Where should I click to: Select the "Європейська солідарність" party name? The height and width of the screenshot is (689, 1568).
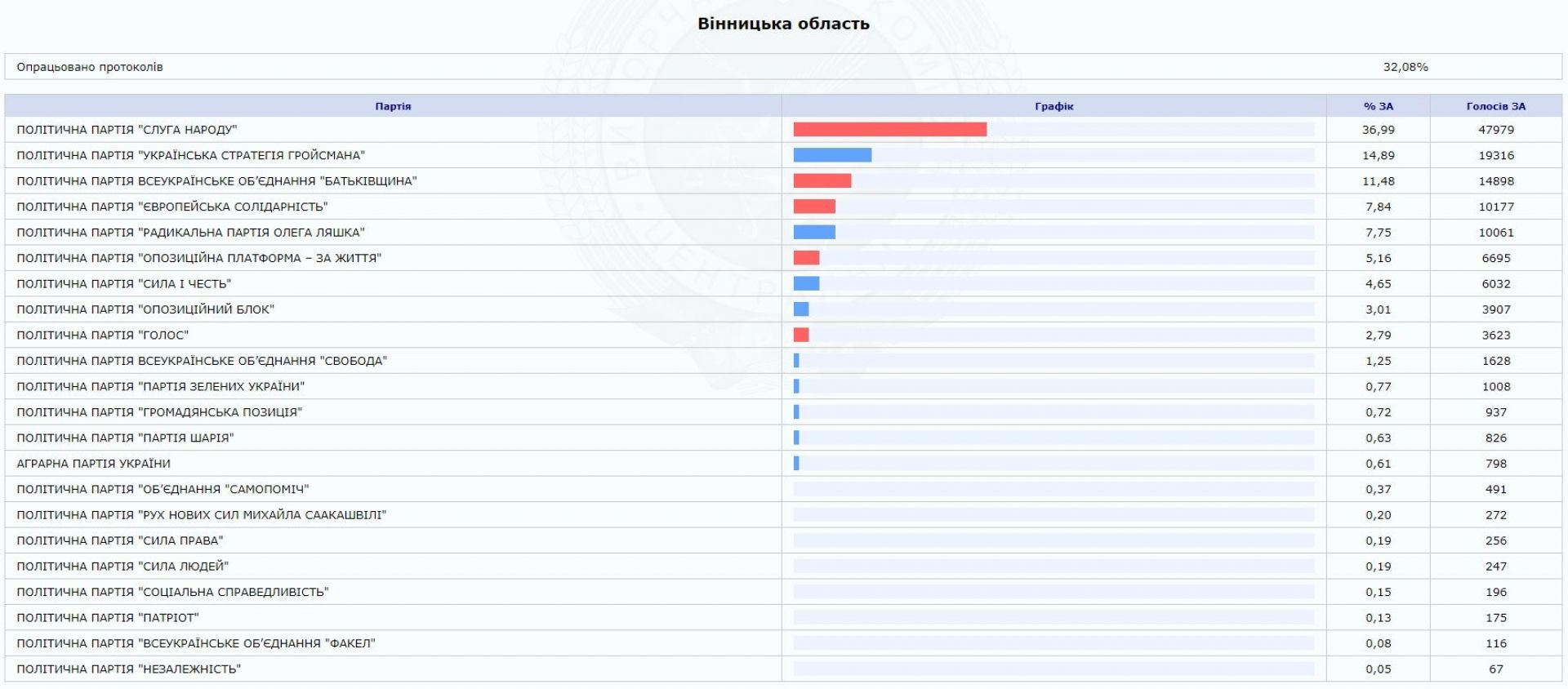click(172, 207)
